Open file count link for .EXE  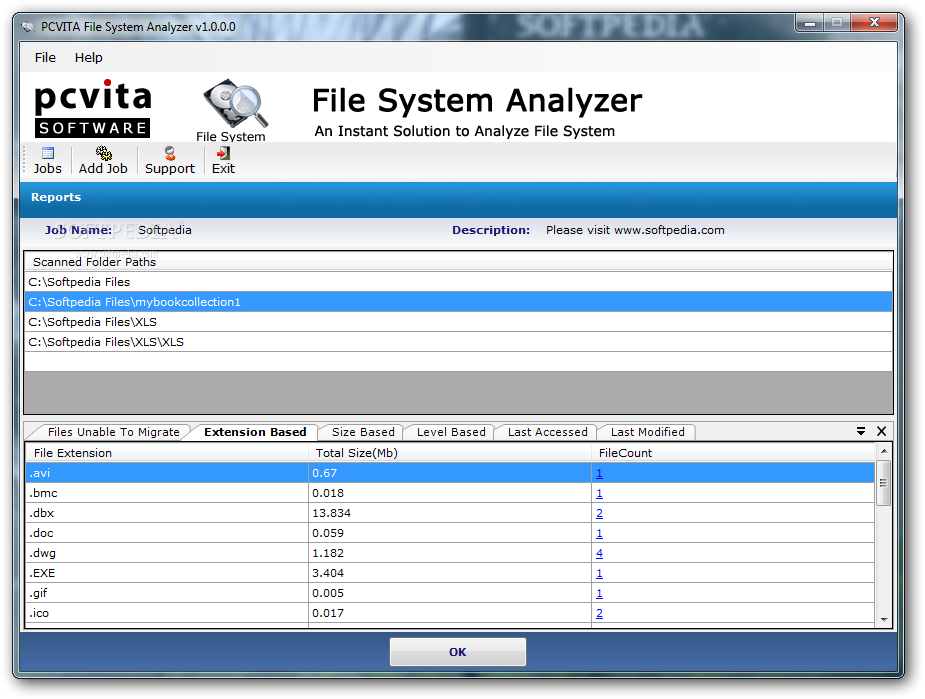599,573
